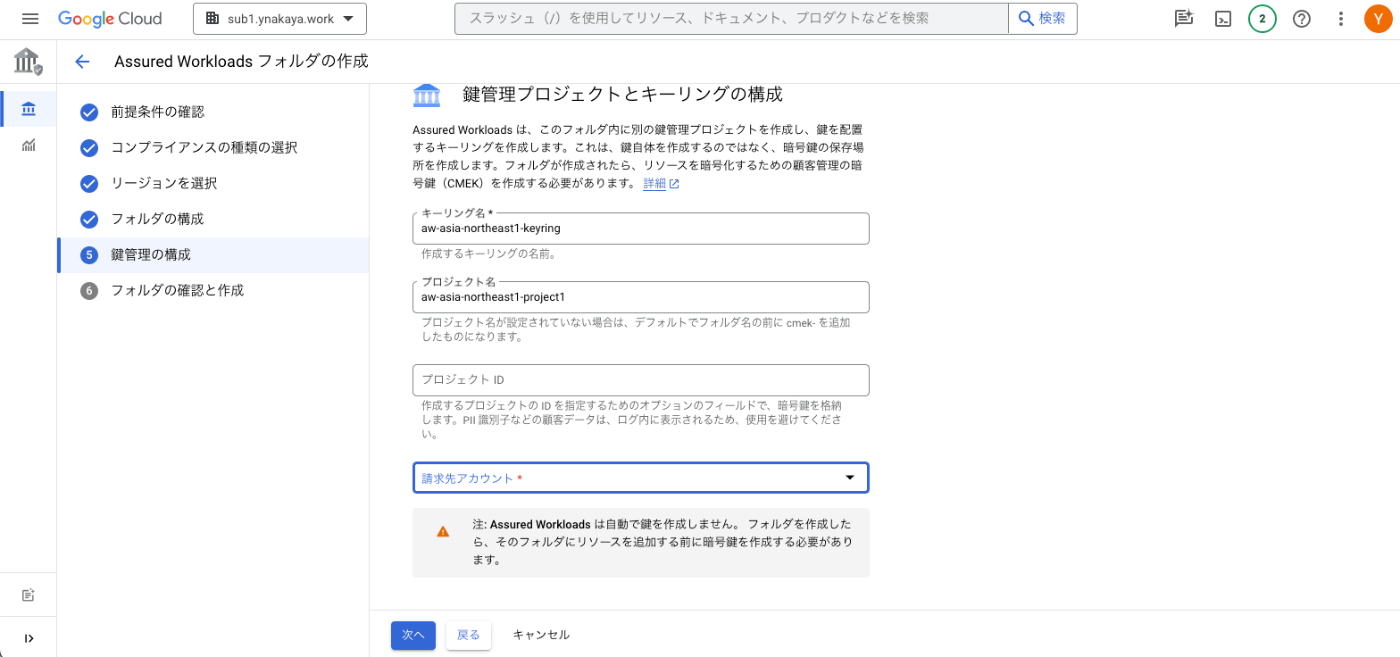
Task: Select the Assured Workloads building sidebar icon
Action: tap(29, 109)
